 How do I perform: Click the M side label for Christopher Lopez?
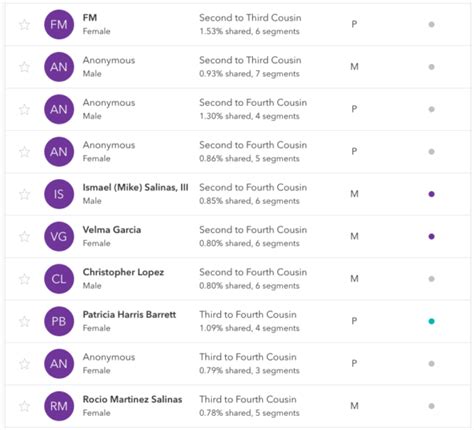354,279
